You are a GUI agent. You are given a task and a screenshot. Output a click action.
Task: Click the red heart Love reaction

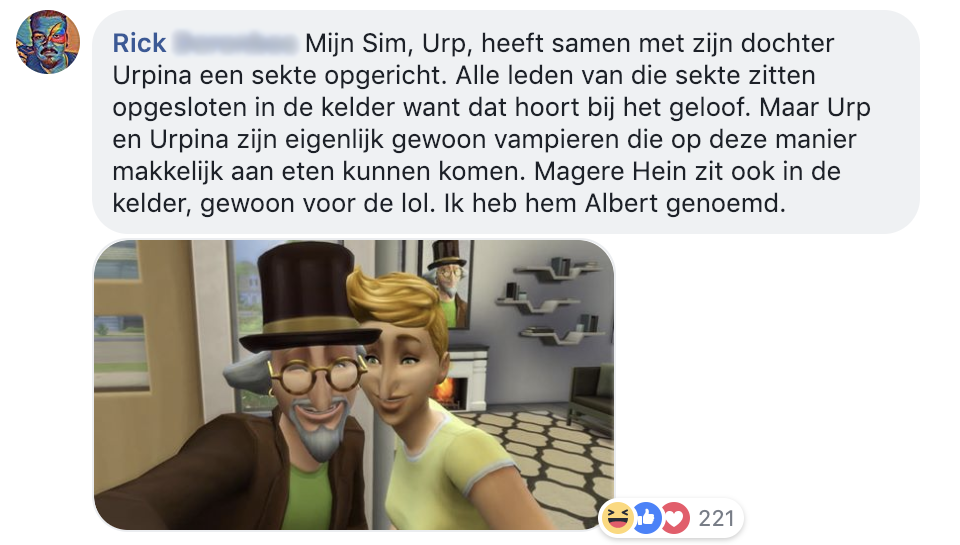pyautogui.click(x=674, y=518)
